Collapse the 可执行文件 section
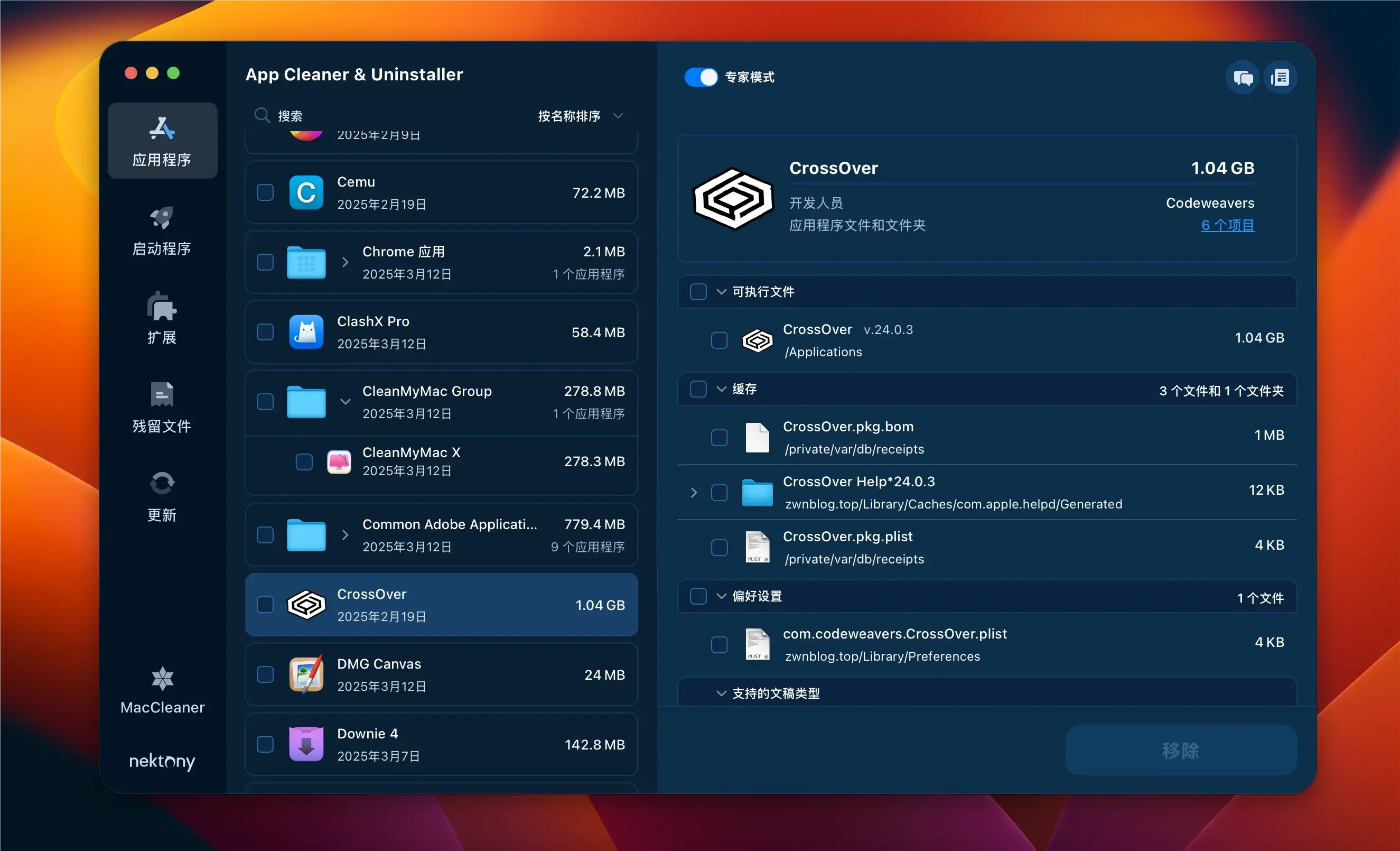 pyautogui.click(x=722, y=292)
